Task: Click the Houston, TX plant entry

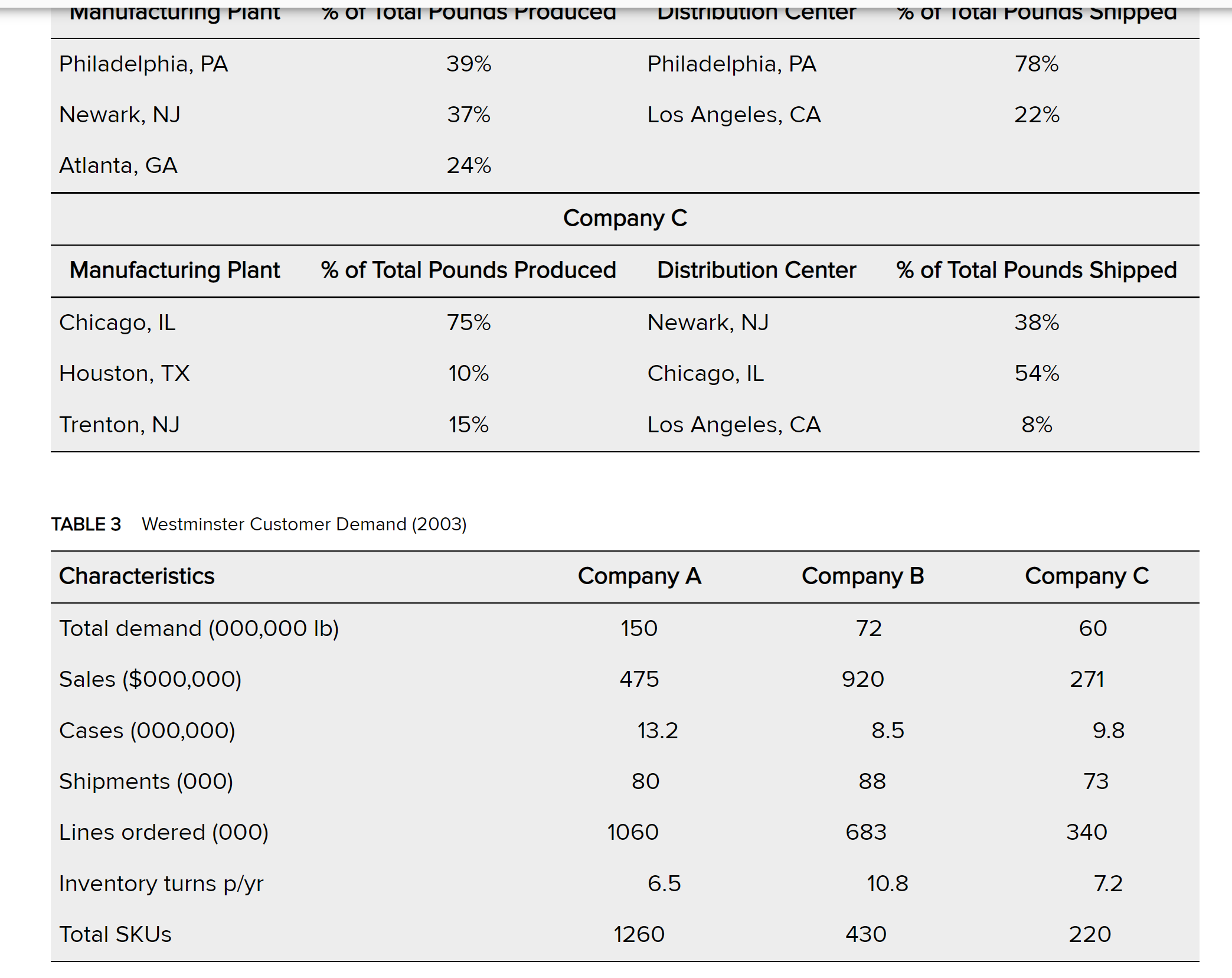Action: coord(125,374)
